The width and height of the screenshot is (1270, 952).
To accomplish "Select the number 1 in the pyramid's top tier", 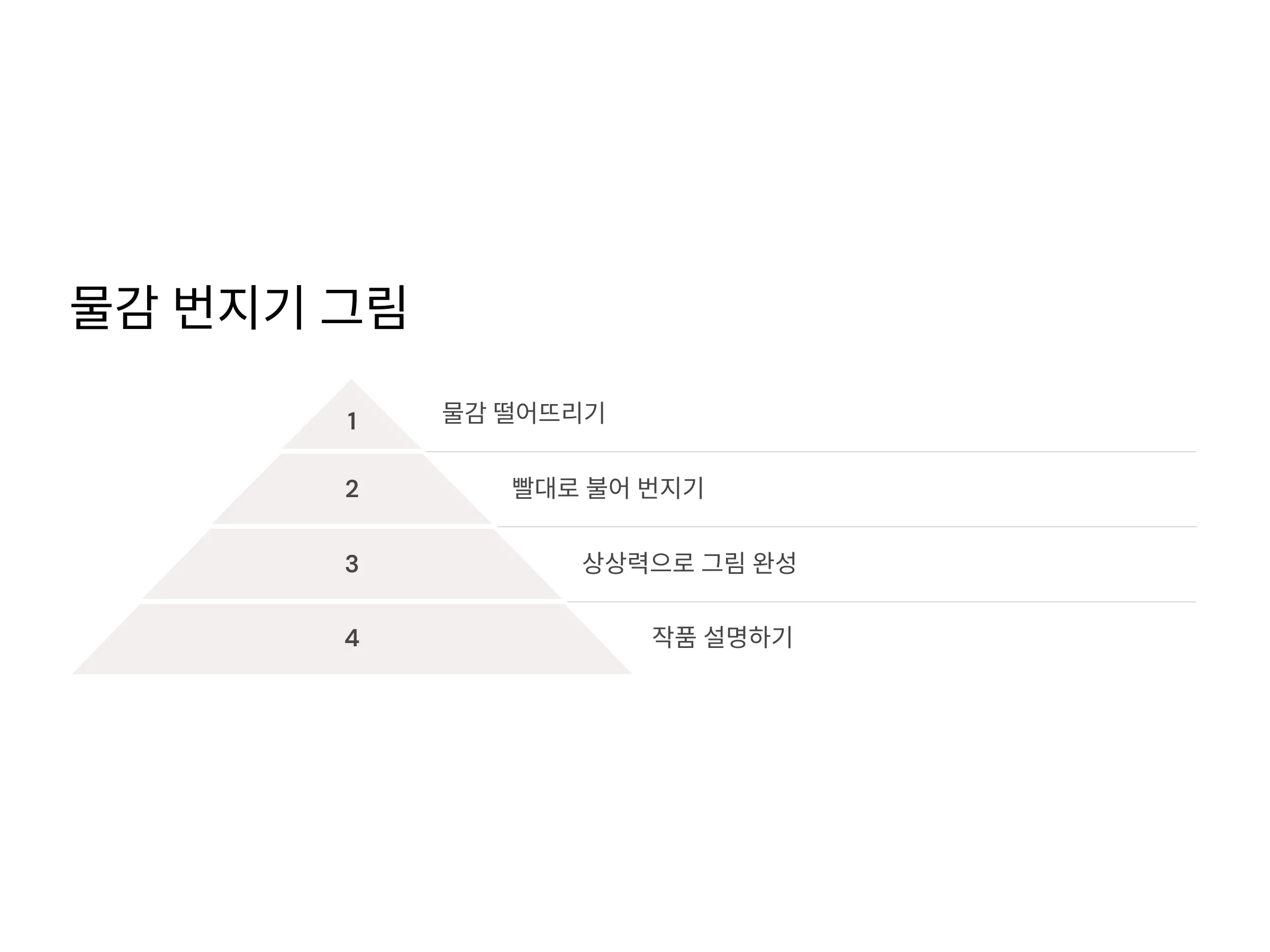I will pyautogui.click(x=352, y=421).
